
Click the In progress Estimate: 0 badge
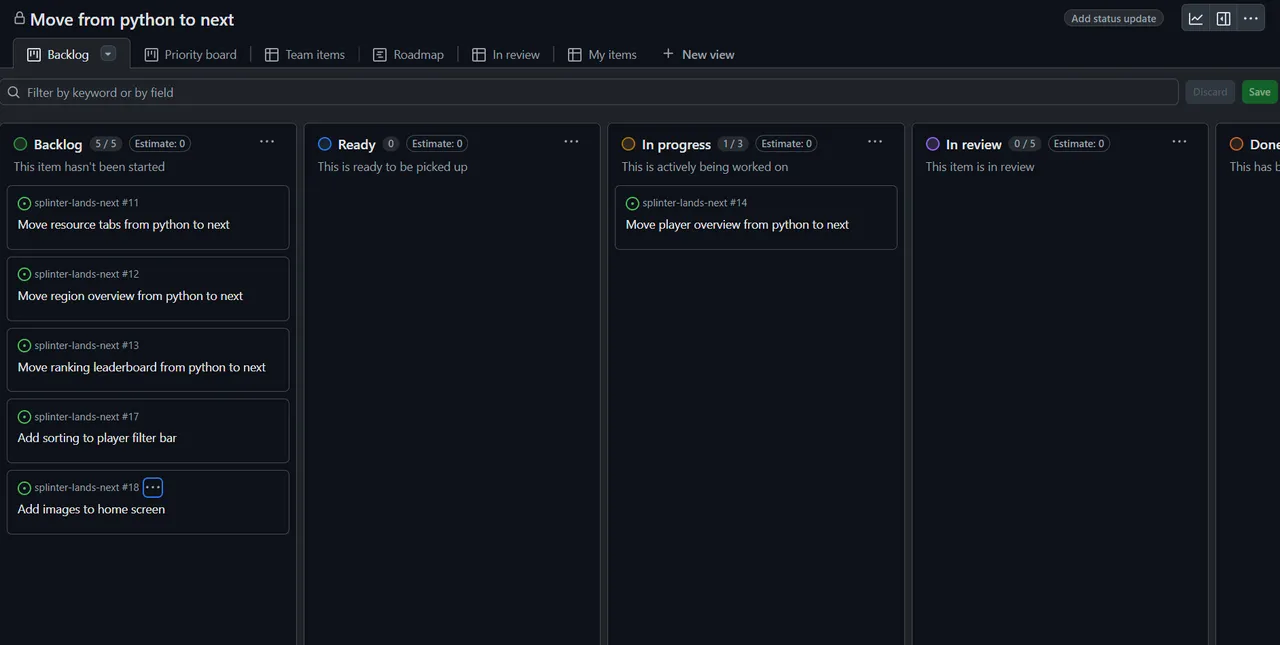coord(786,144)
